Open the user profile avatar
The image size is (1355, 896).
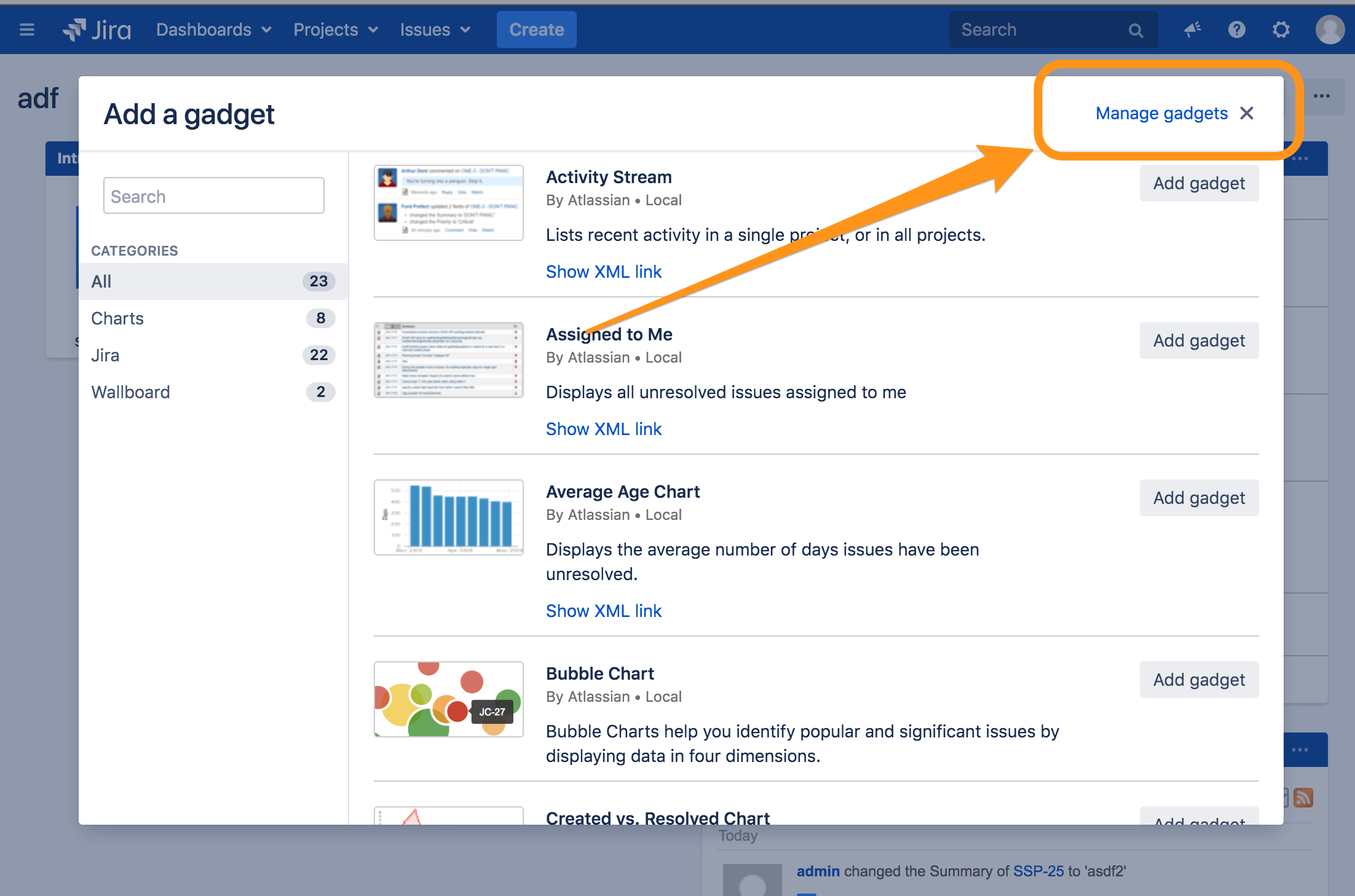tap(1330, 29)
